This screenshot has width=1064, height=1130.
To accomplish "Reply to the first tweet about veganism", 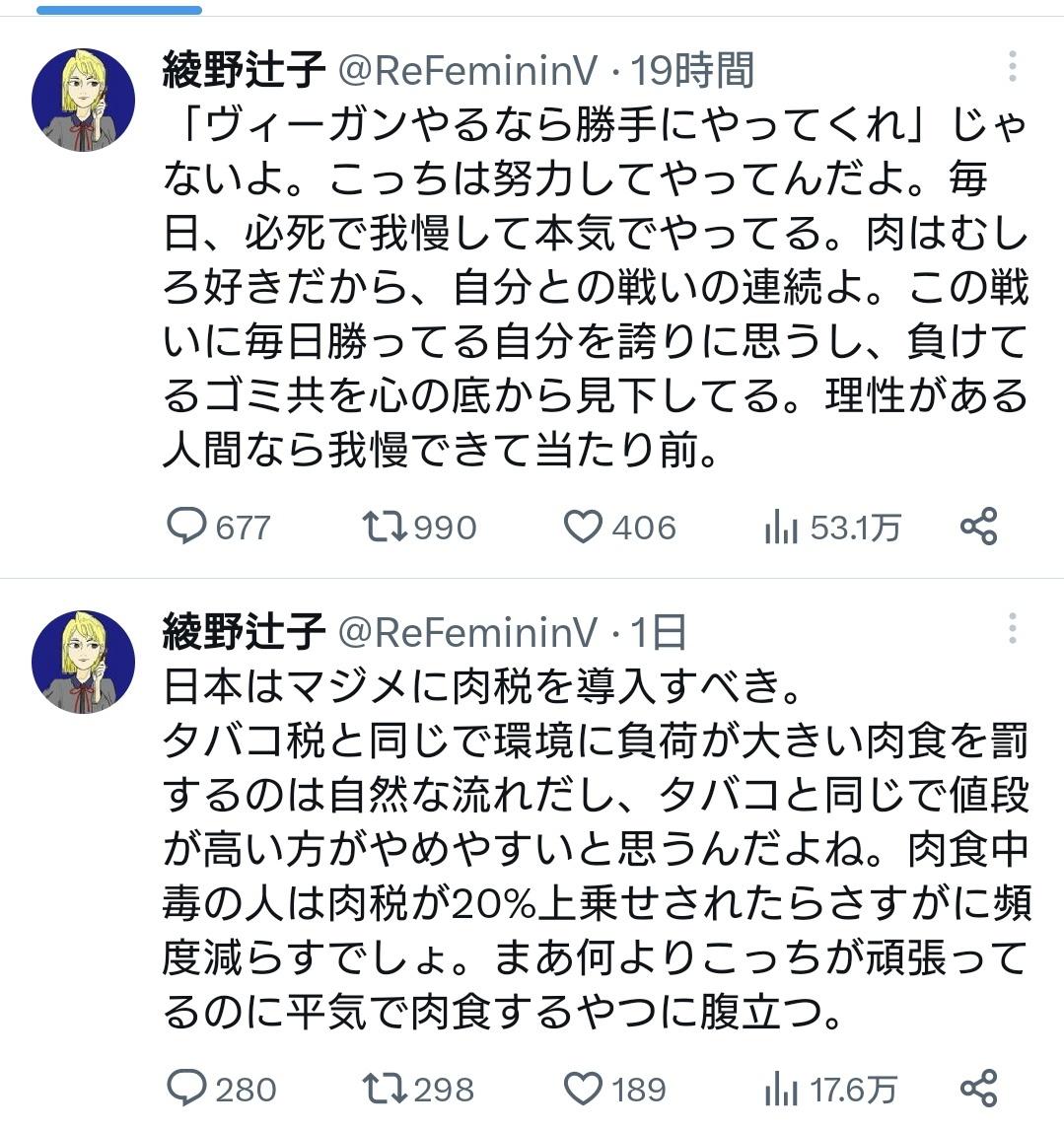I will coord(186,527).
